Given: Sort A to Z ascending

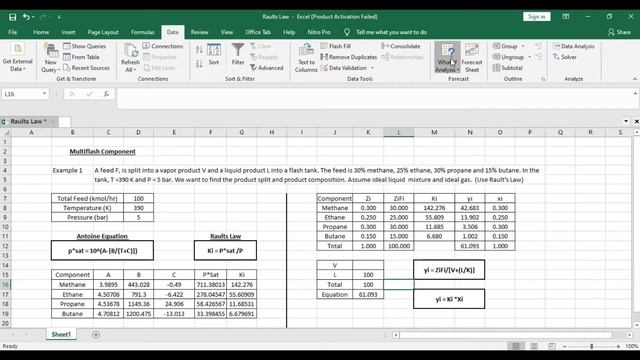Looking at the screenshot, I should (199, 50).
